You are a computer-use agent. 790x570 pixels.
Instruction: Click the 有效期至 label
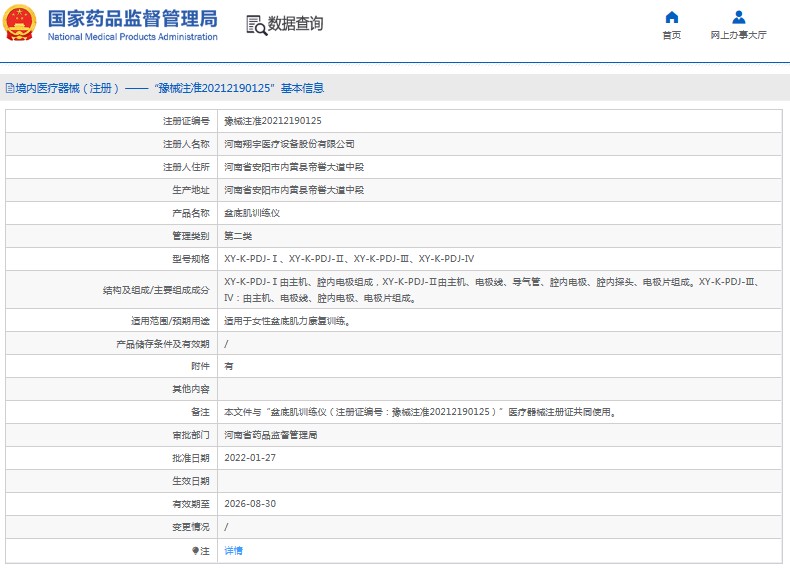coord(190,504)
